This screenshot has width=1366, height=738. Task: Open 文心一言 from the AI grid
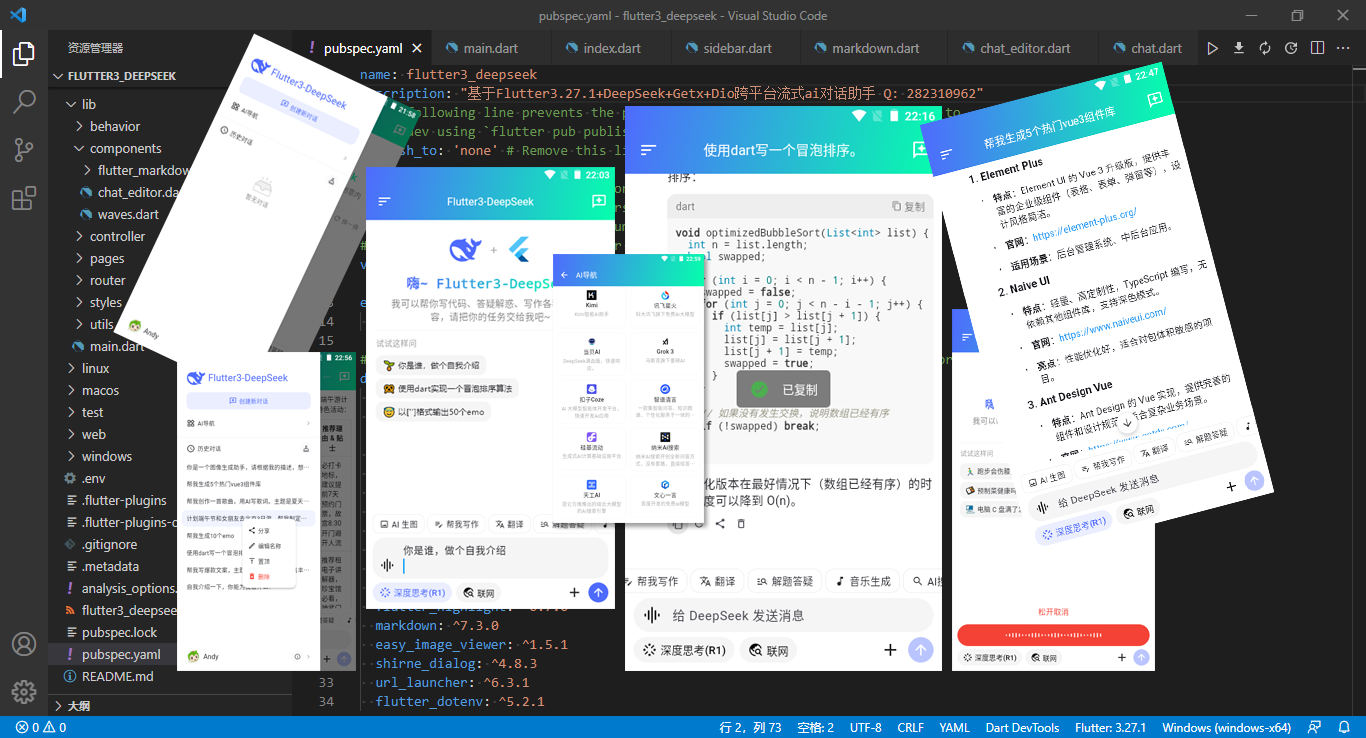(x=664, y=482)
